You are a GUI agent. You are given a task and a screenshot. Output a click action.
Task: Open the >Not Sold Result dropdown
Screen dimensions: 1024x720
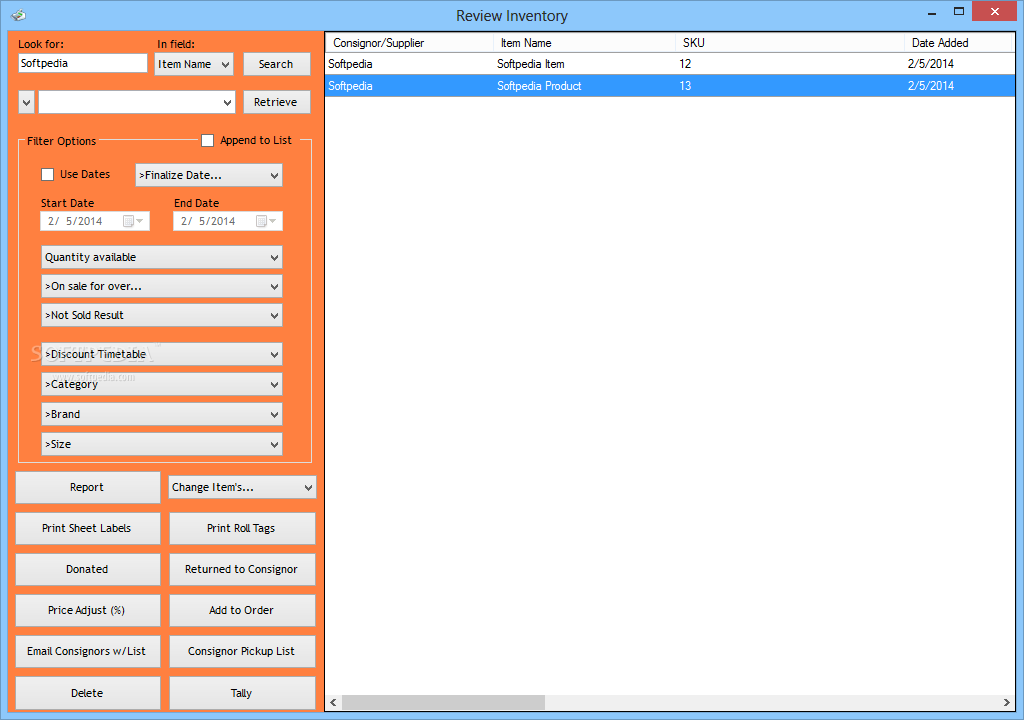[x=162, y=315]
